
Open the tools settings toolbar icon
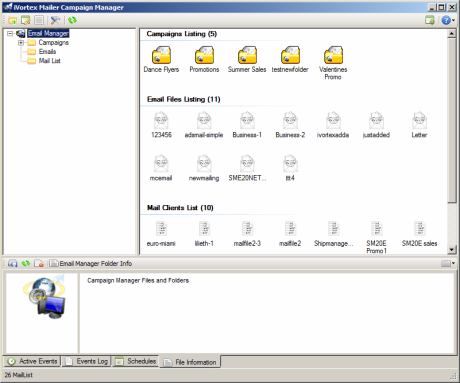click(x=55, y=20)
